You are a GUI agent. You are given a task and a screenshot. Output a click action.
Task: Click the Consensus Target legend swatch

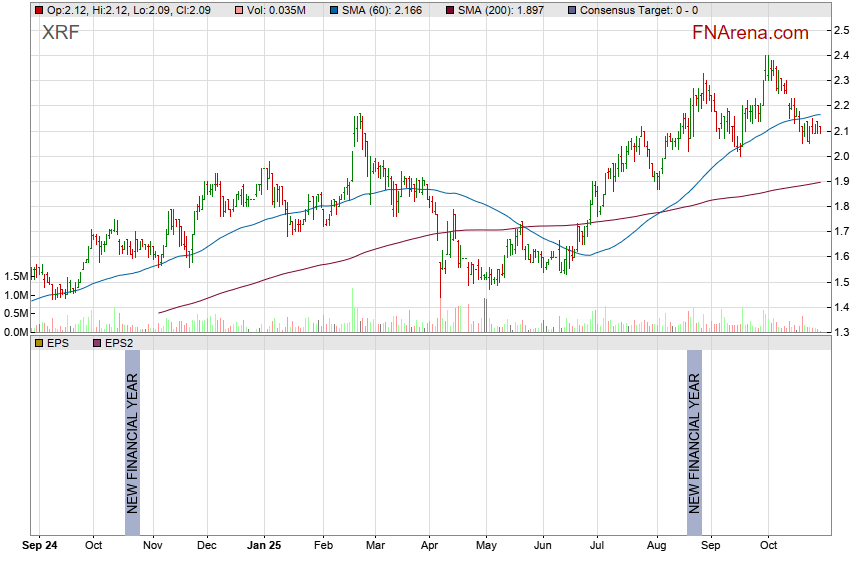pyautogui.click(x=571, y=10)
